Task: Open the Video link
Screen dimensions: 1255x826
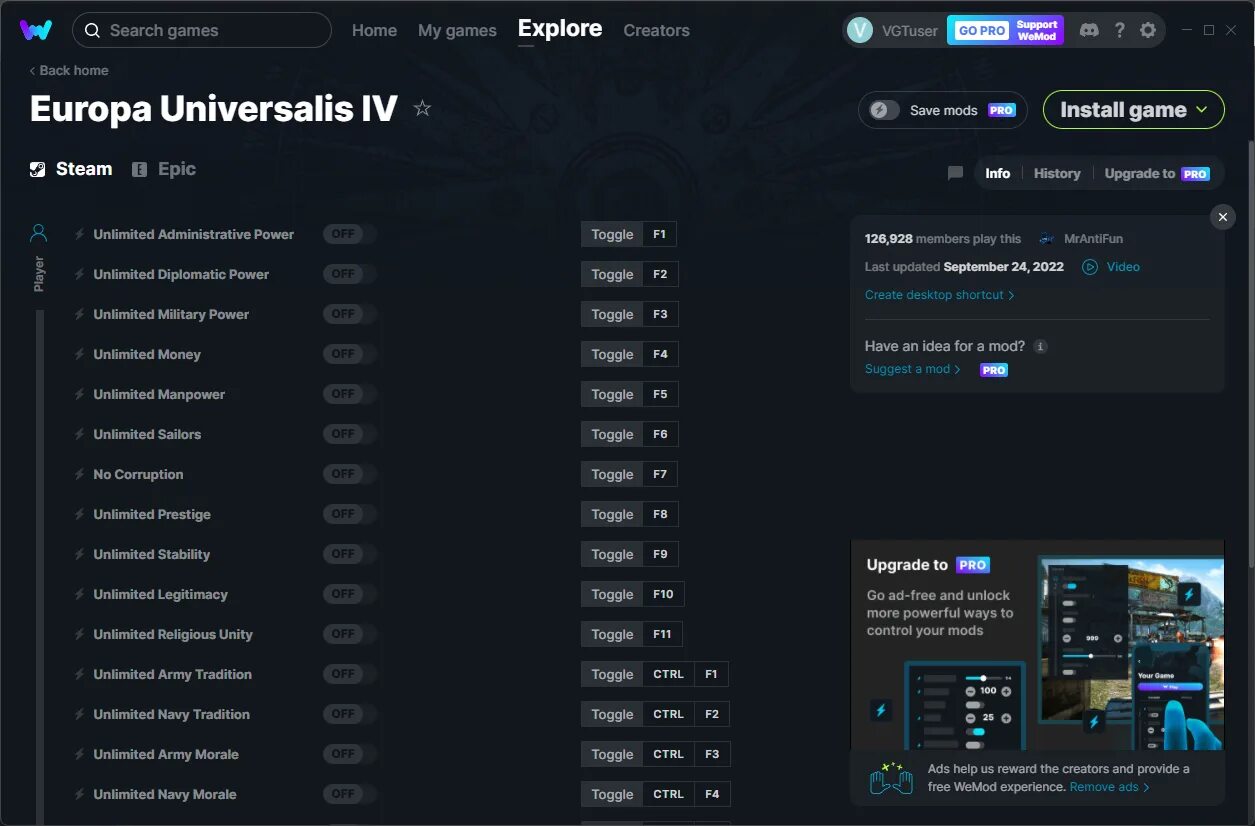Action: 1123,267
